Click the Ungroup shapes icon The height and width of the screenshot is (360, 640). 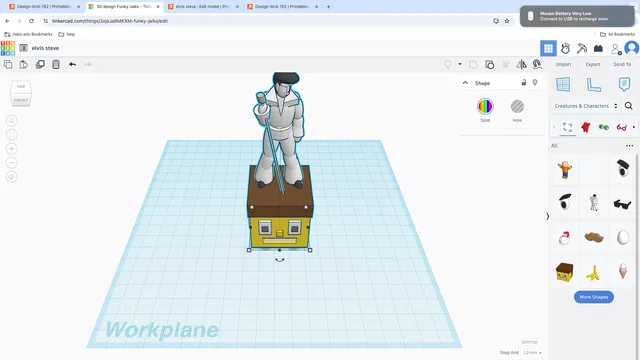click(489, 64)
